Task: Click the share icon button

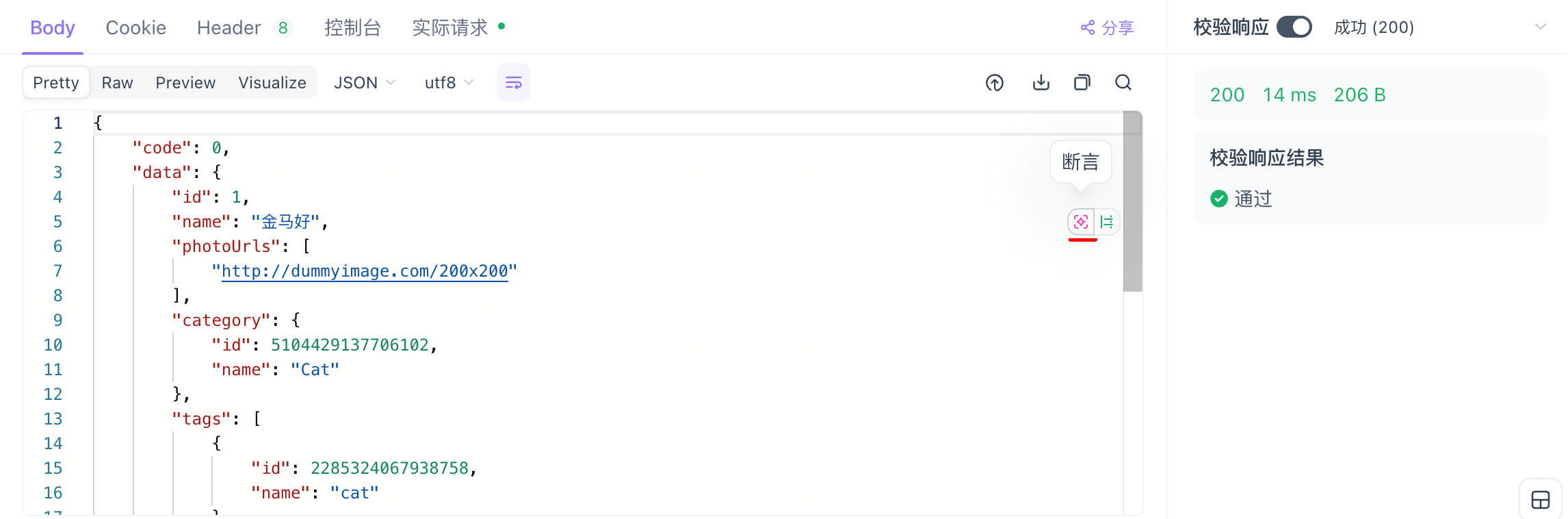Action: tap(1107, 27)
